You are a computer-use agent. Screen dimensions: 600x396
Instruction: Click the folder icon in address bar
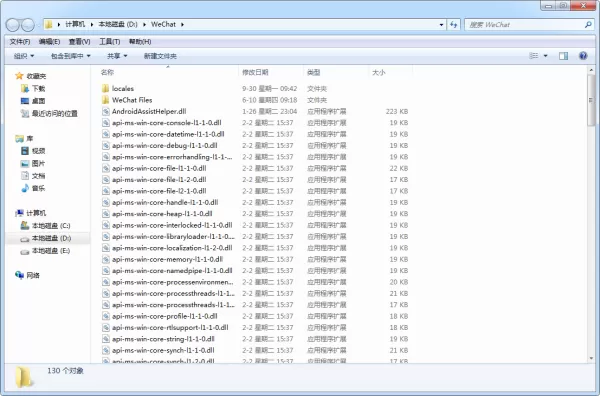click(x=49, y=24)
